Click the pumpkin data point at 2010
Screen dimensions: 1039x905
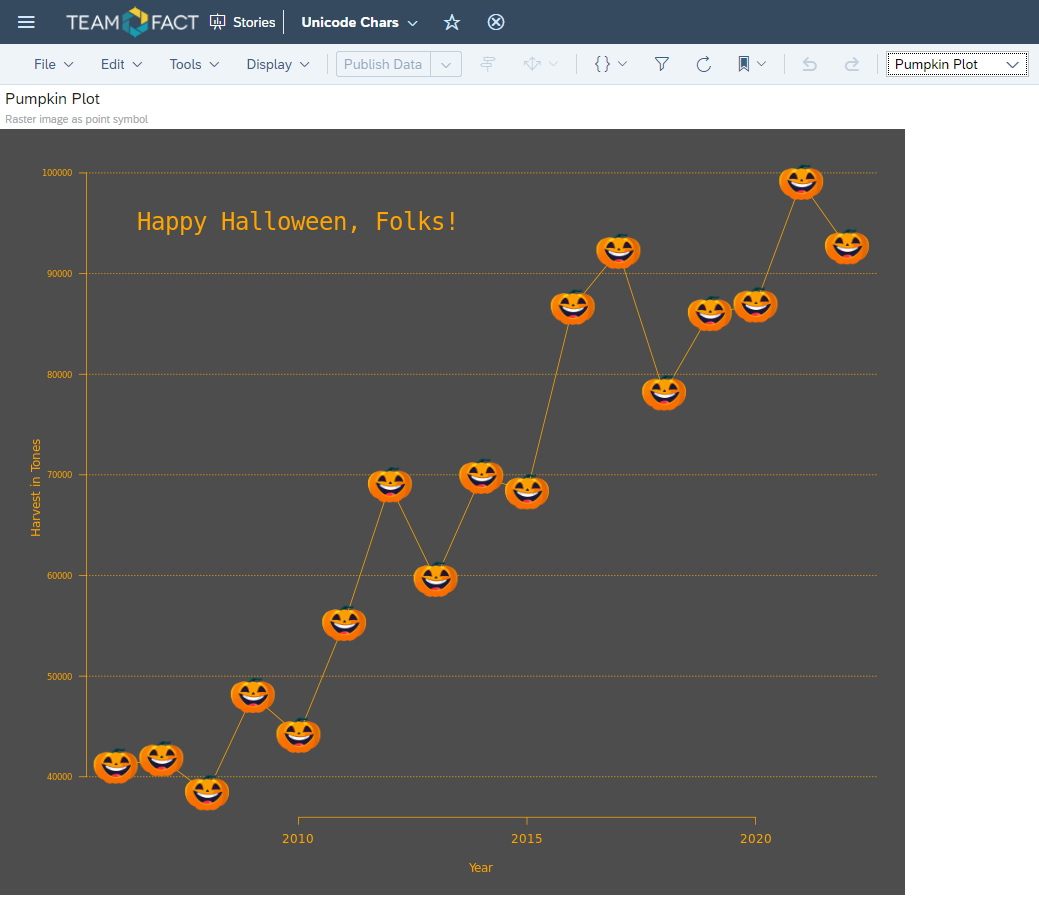pyautogui.click(x=298, y=735)
